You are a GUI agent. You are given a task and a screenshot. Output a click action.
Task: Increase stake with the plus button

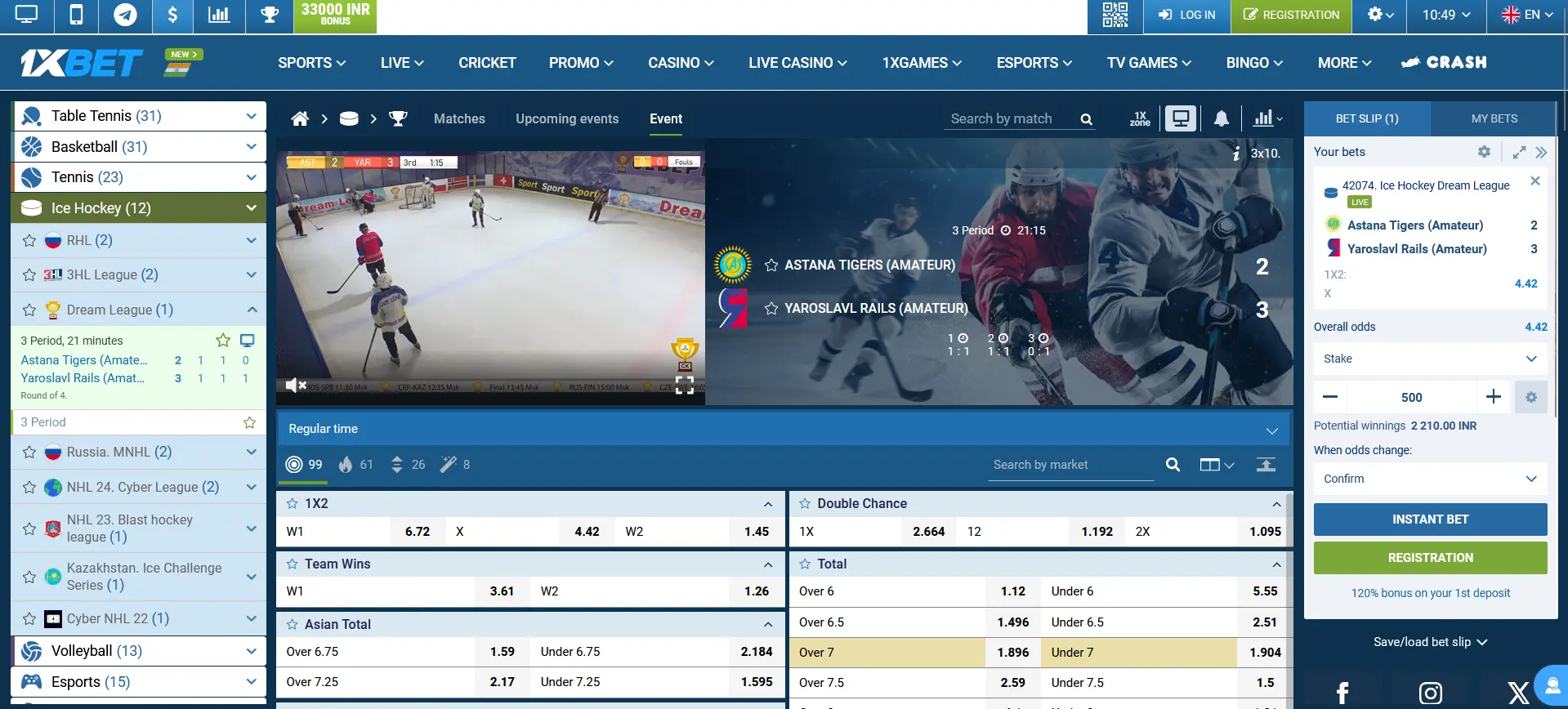coord(1494,397)
